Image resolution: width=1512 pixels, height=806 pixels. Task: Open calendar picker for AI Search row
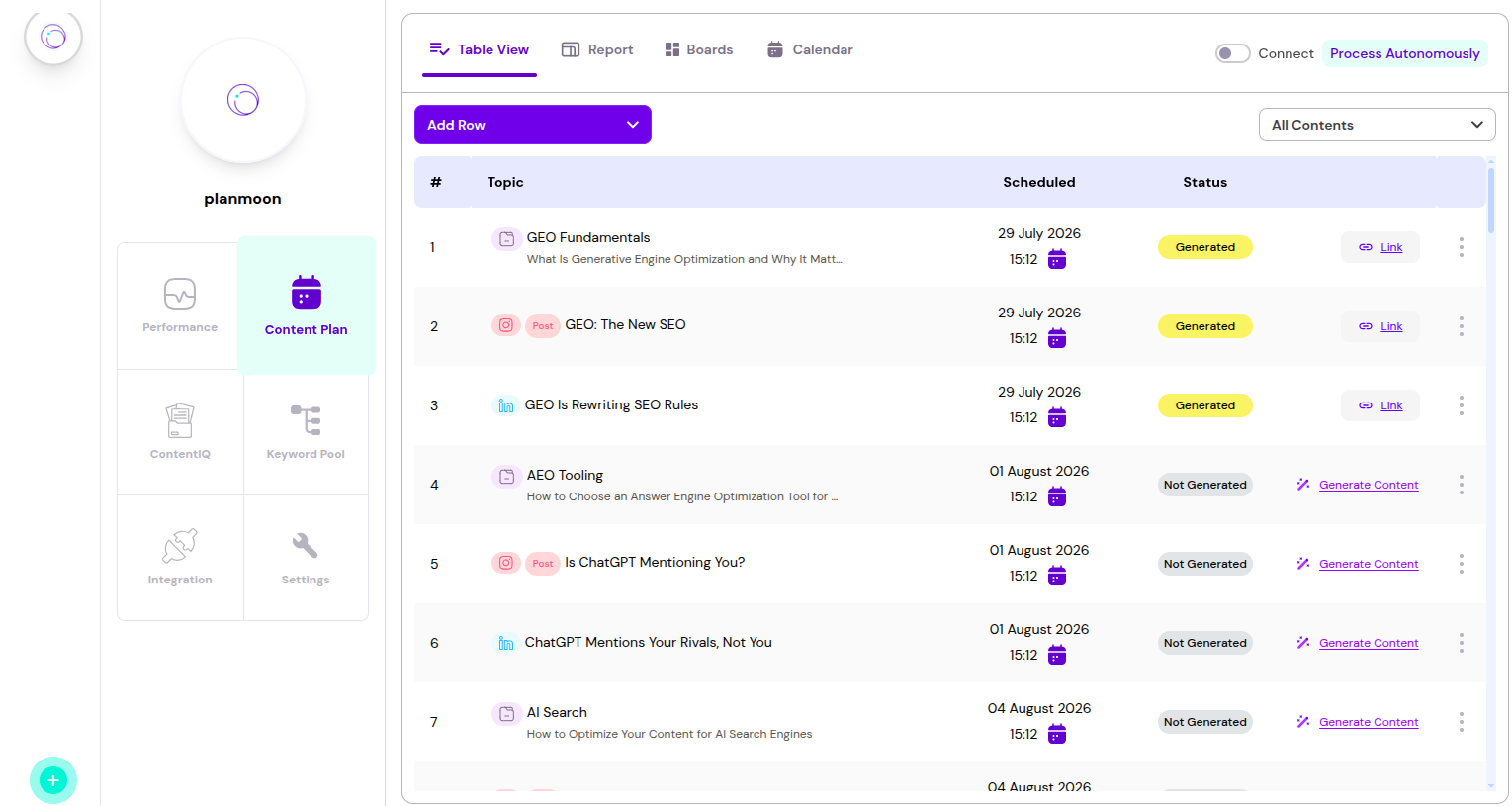1057,734
